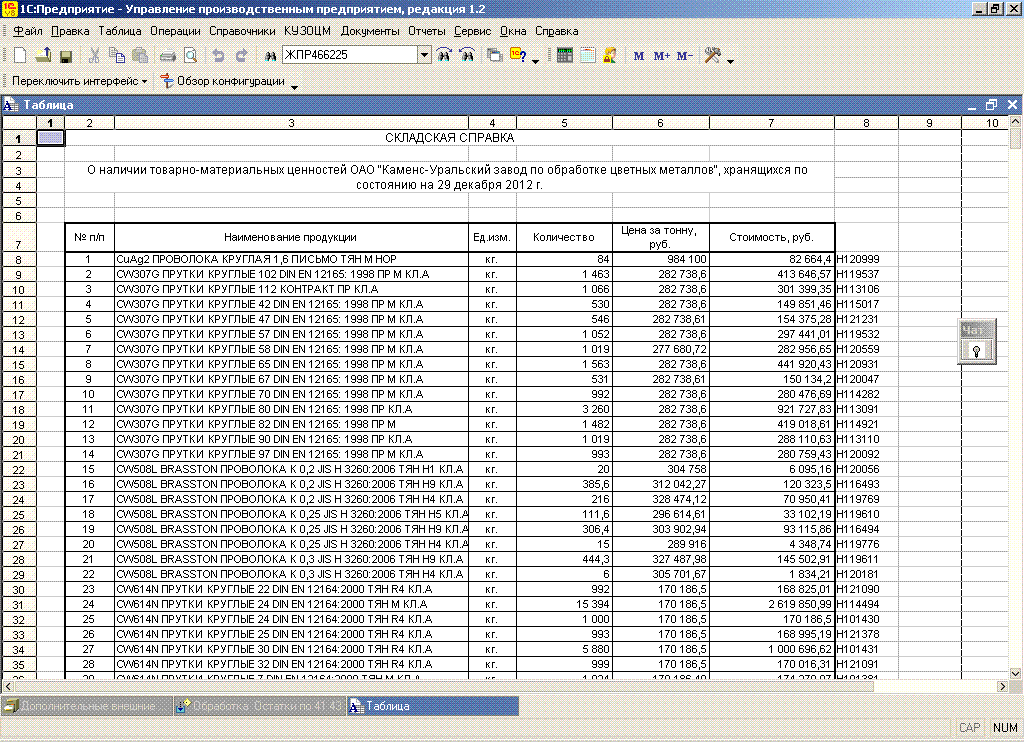Click the Undo arrow in the toolbar

click(x=218, y=56)
